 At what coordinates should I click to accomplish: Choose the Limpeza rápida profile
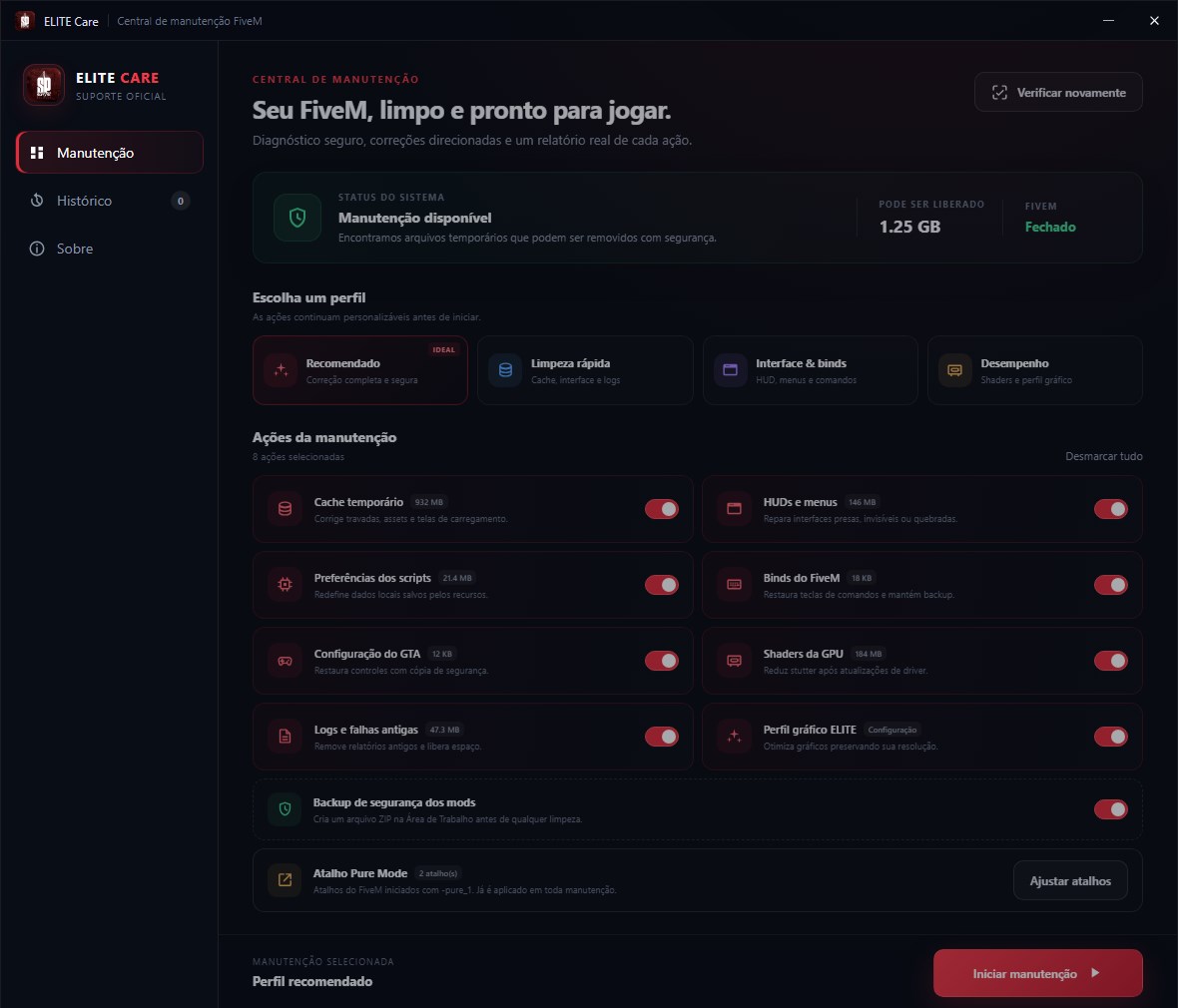point(585,370)
